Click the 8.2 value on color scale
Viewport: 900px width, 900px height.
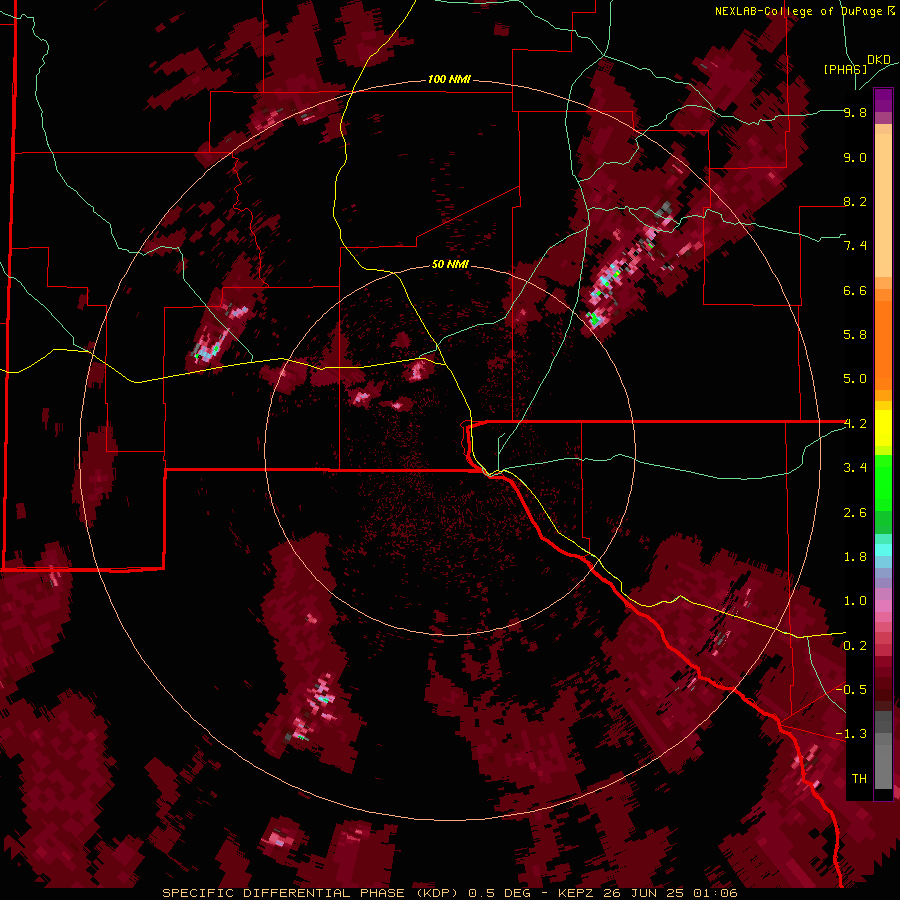click(855, 201)
